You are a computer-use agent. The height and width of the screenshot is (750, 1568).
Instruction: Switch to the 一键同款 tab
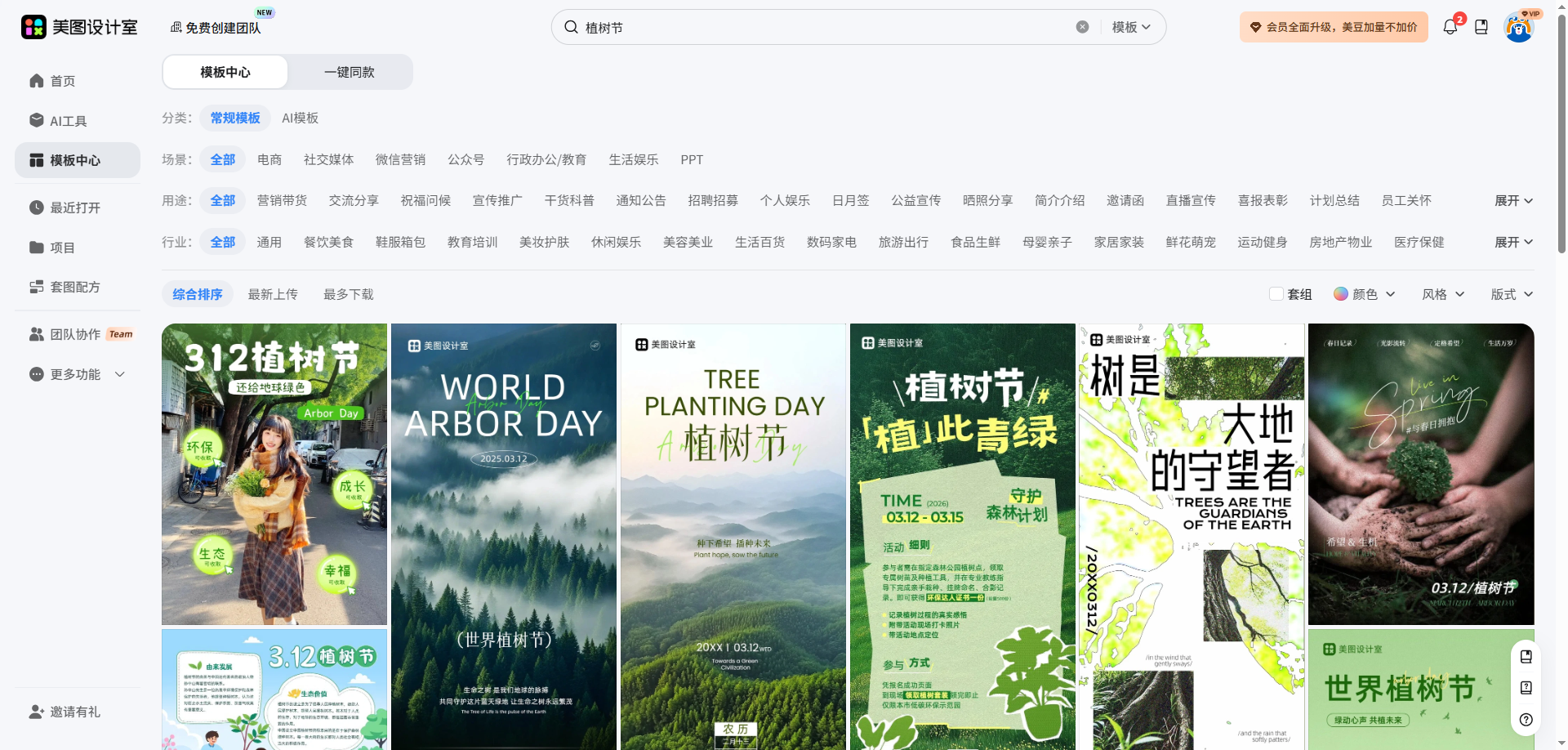(350, 72)
